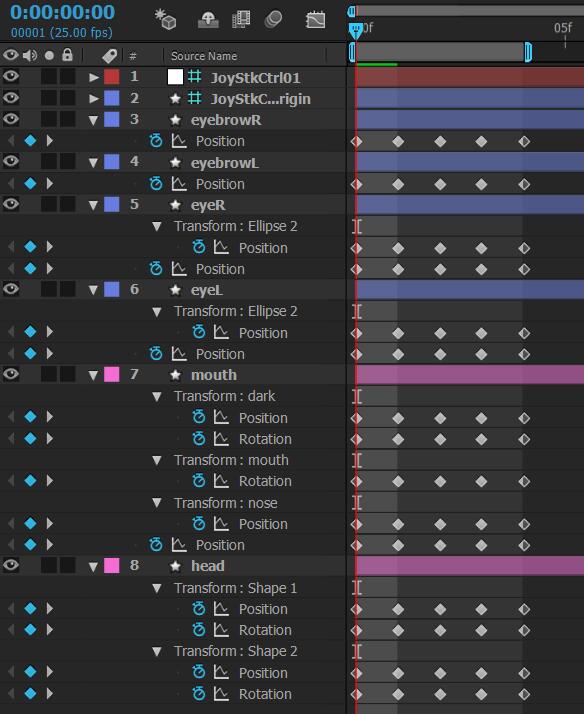The height and width of the screenshot is (714, 584).
Task: Hide the JoyStkCtrl01 layer
Action: point(11,76)
